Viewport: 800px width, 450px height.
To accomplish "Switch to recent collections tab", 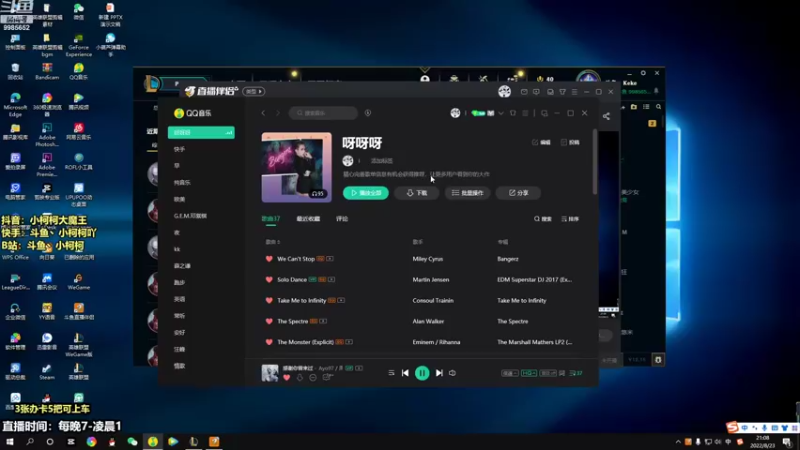I will click(x=308, y=219).
